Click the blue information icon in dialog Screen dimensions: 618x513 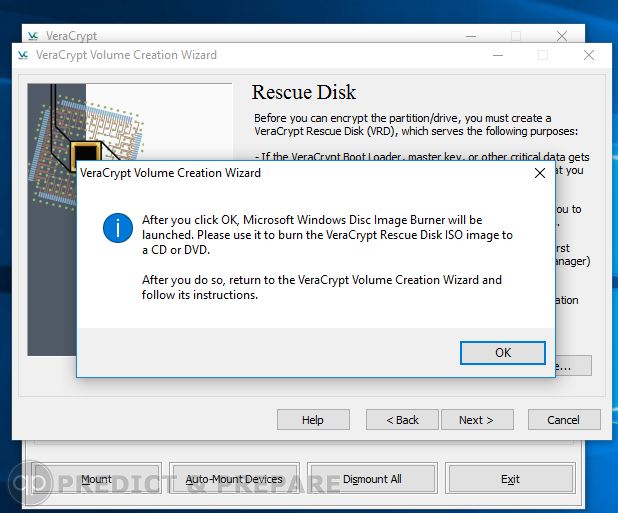point(117,228)
